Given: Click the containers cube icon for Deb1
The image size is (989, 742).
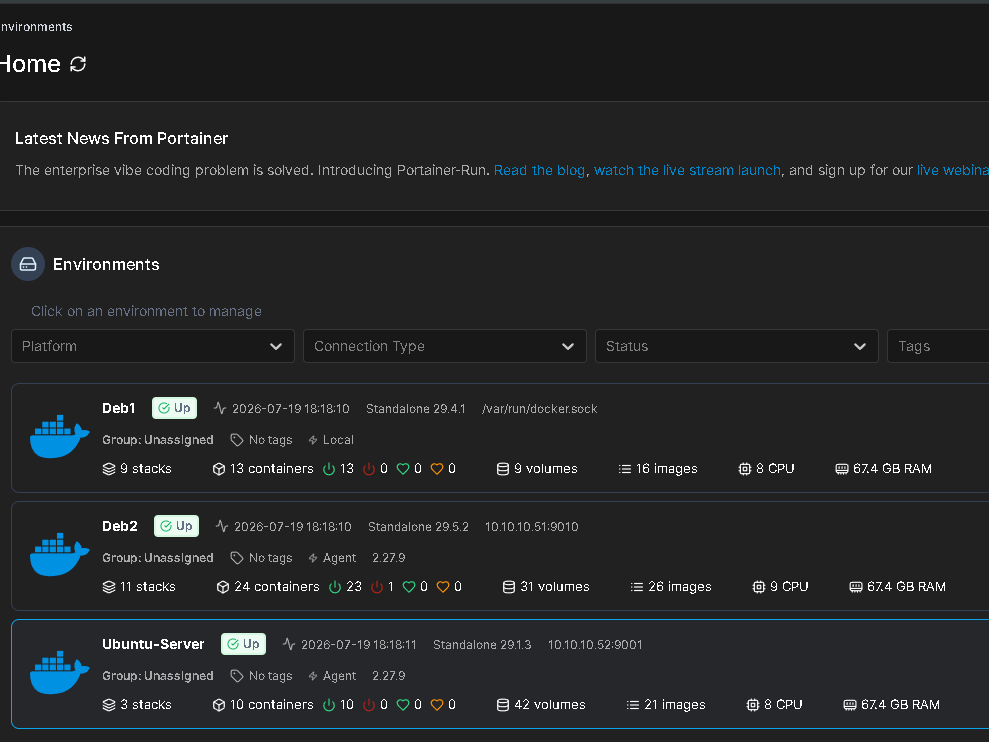Looking at the screenshot, I should pyautogui.click(x=219, y=469).
